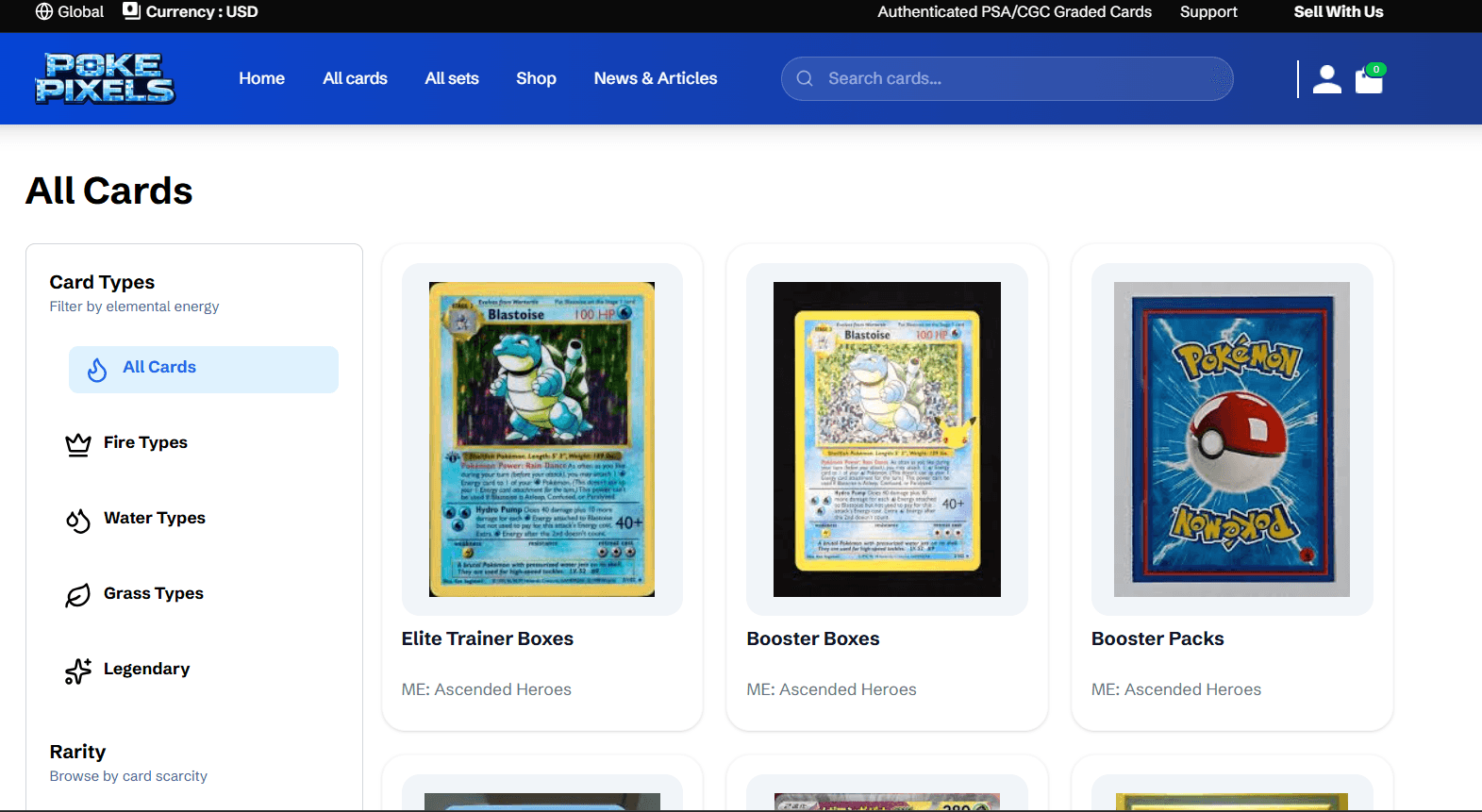The image size is (1482, 812).
Task: Click the globe icon next to Global
Action: (44, 11)
